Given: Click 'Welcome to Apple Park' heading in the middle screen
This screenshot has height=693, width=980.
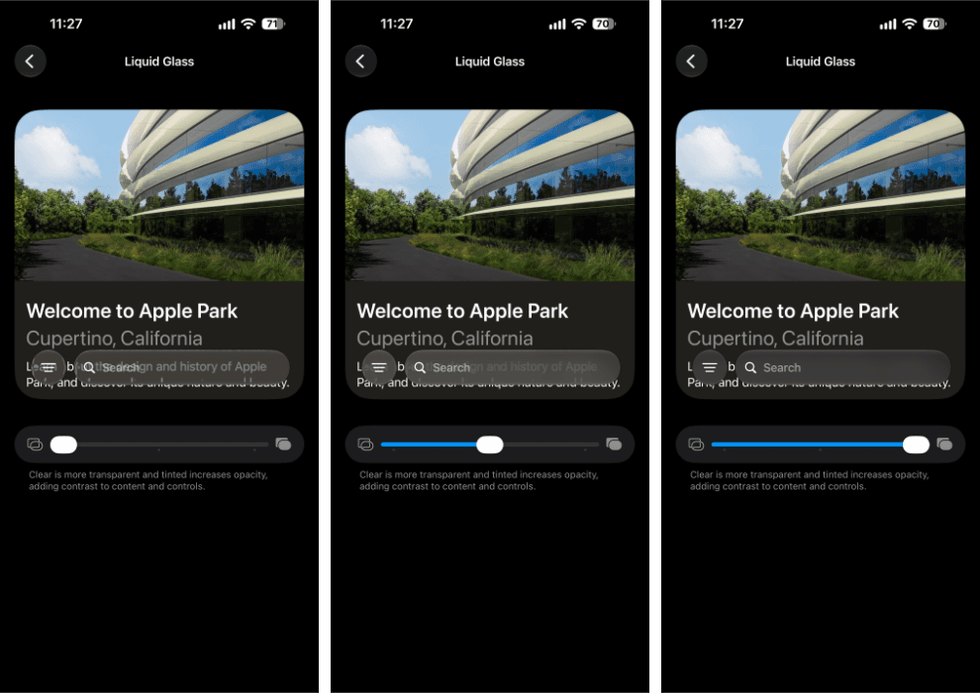Looking at the screenshot, I should click(462, 311).
